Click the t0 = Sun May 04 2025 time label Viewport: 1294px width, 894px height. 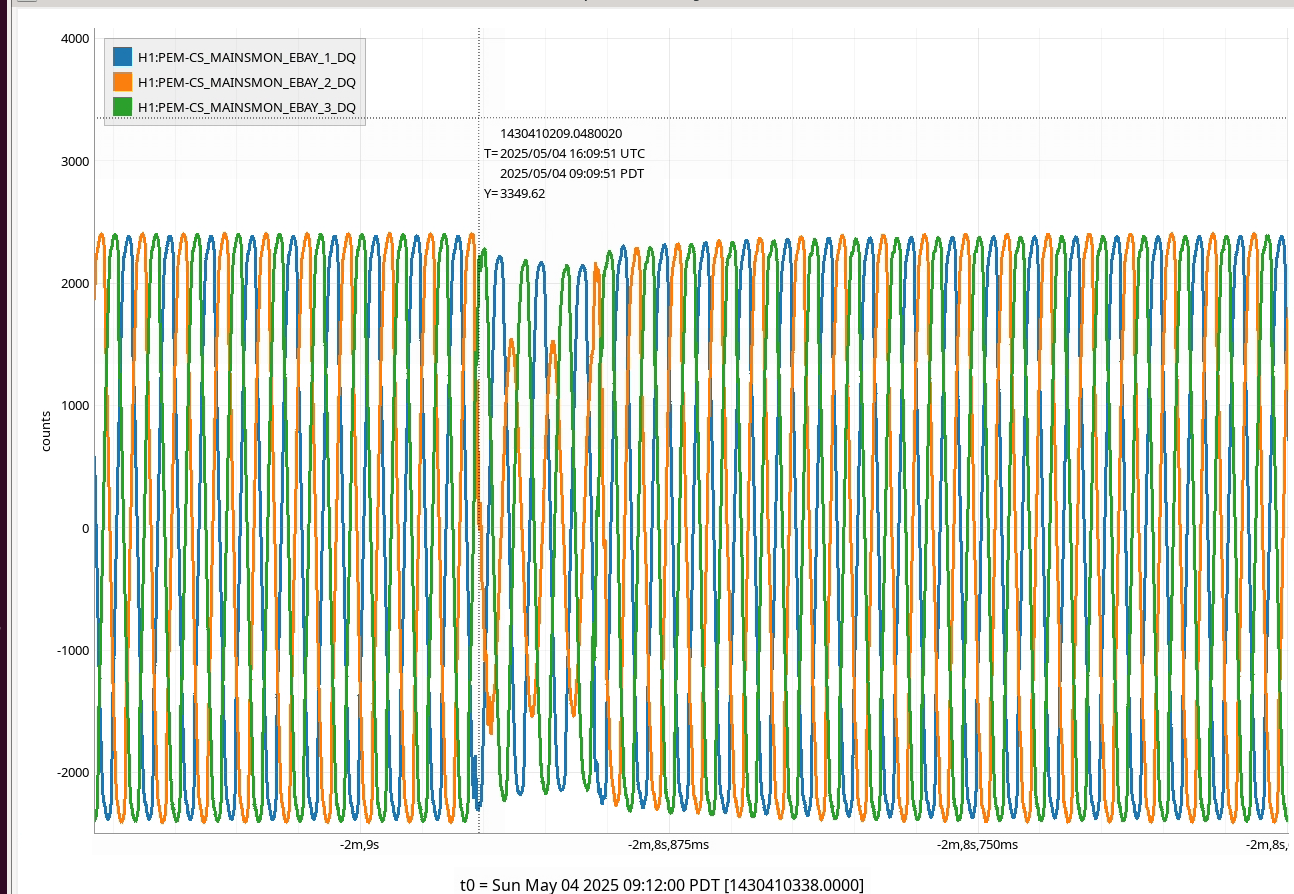[661, 884]
